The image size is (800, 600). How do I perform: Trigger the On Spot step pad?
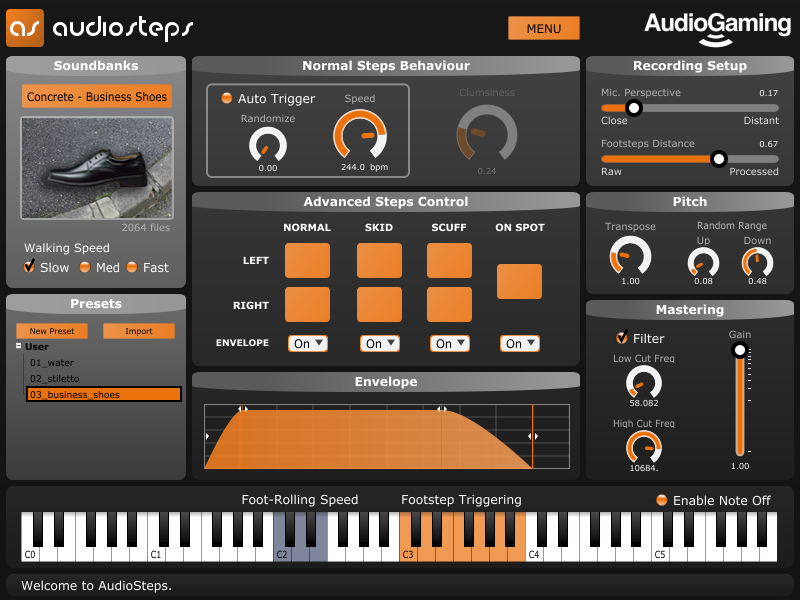519,282
